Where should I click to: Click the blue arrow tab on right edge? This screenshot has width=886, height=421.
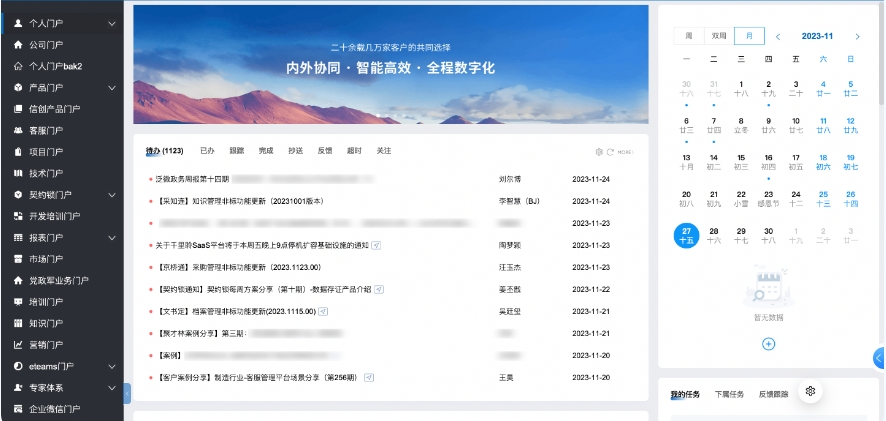click(879, 358)
